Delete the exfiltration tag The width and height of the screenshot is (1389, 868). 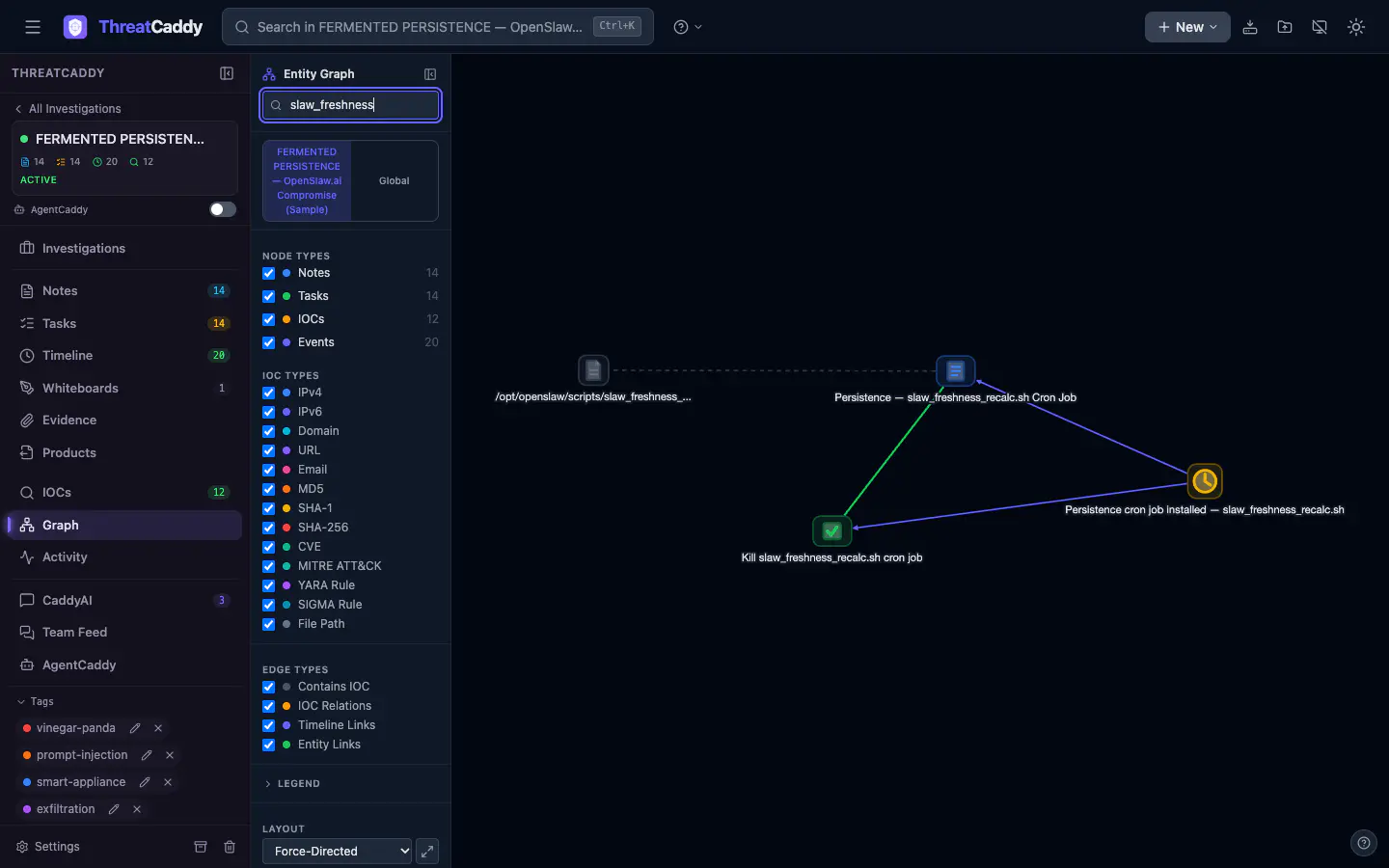pos(137,809)
